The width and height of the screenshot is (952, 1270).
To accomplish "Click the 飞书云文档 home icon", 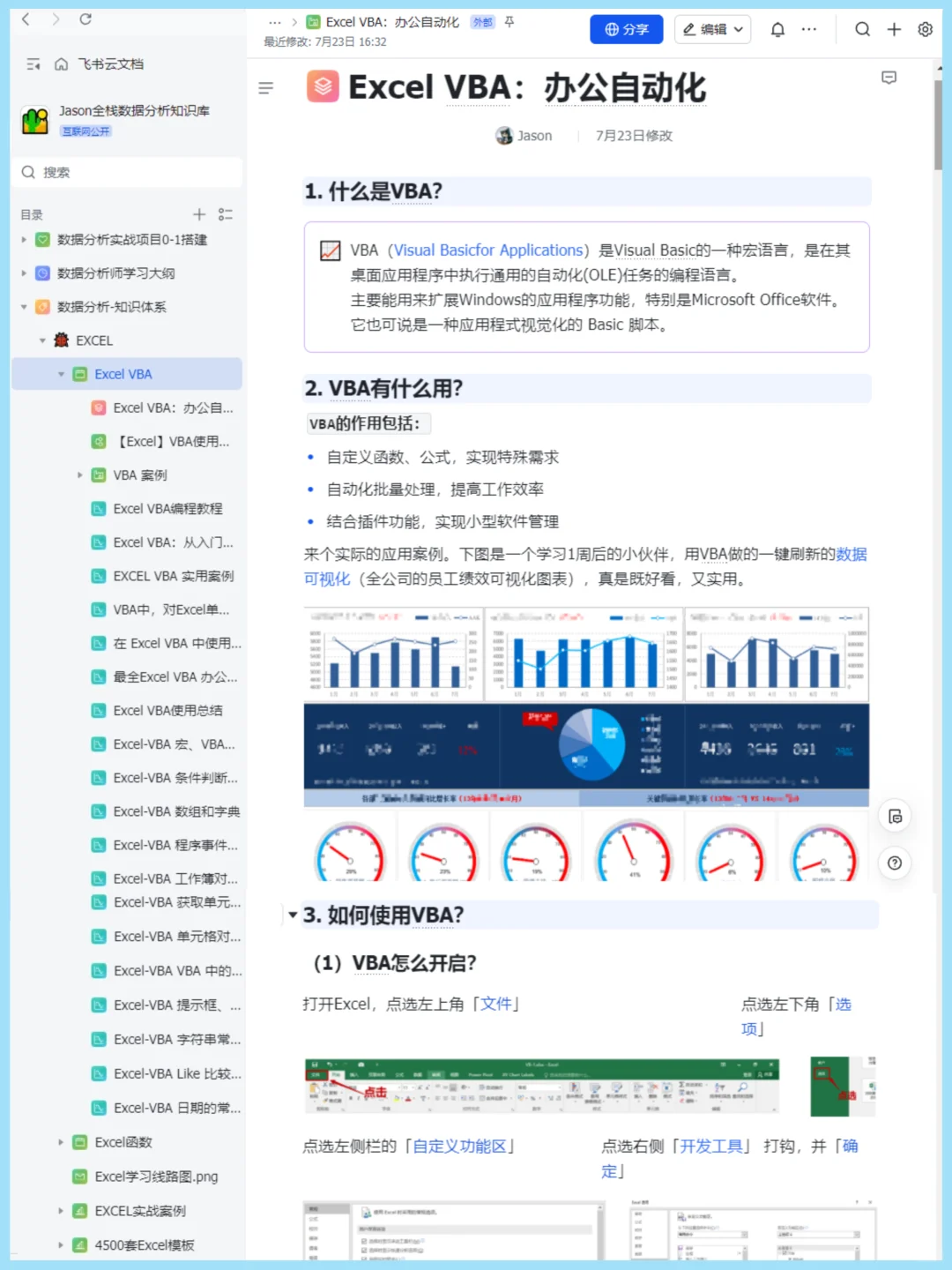I will click(x=60, y=63).
